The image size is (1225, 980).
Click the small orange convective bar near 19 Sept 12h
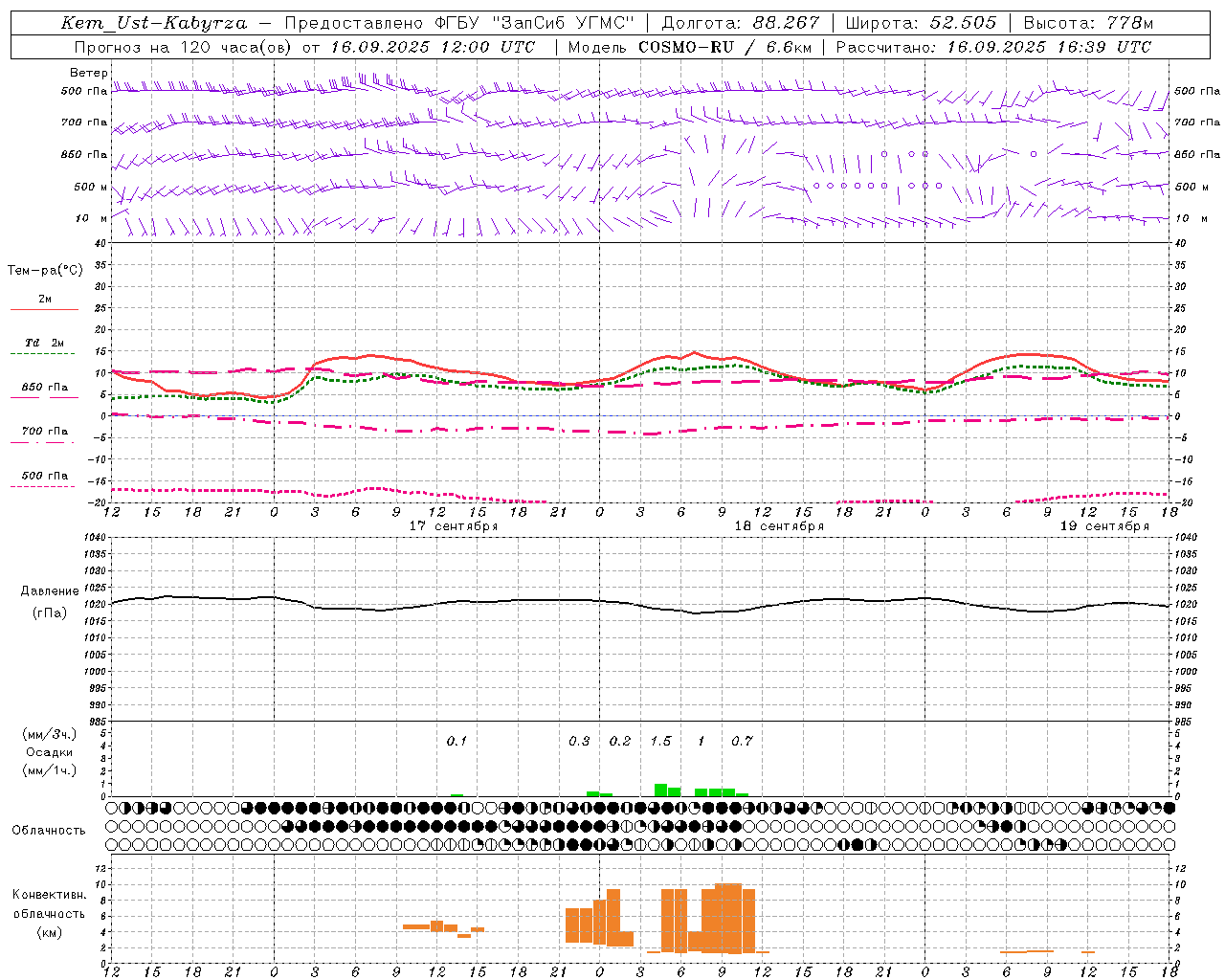(x=1088, y=951)
